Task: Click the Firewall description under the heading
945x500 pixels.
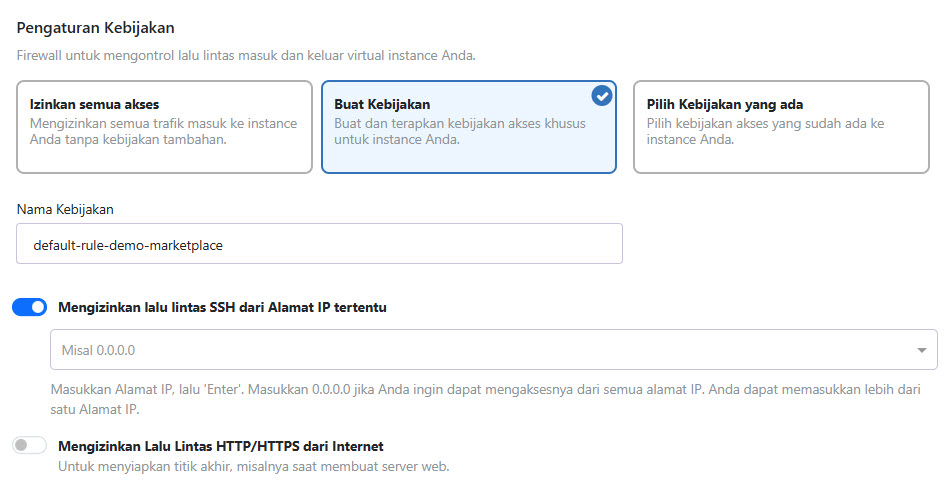Action: tap(246, 55)
